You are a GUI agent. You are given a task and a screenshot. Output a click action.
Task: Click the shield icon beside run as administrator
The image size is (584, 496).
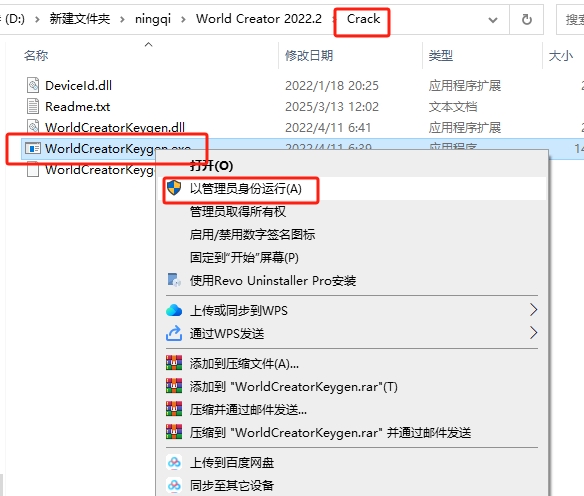pos(174,188)
